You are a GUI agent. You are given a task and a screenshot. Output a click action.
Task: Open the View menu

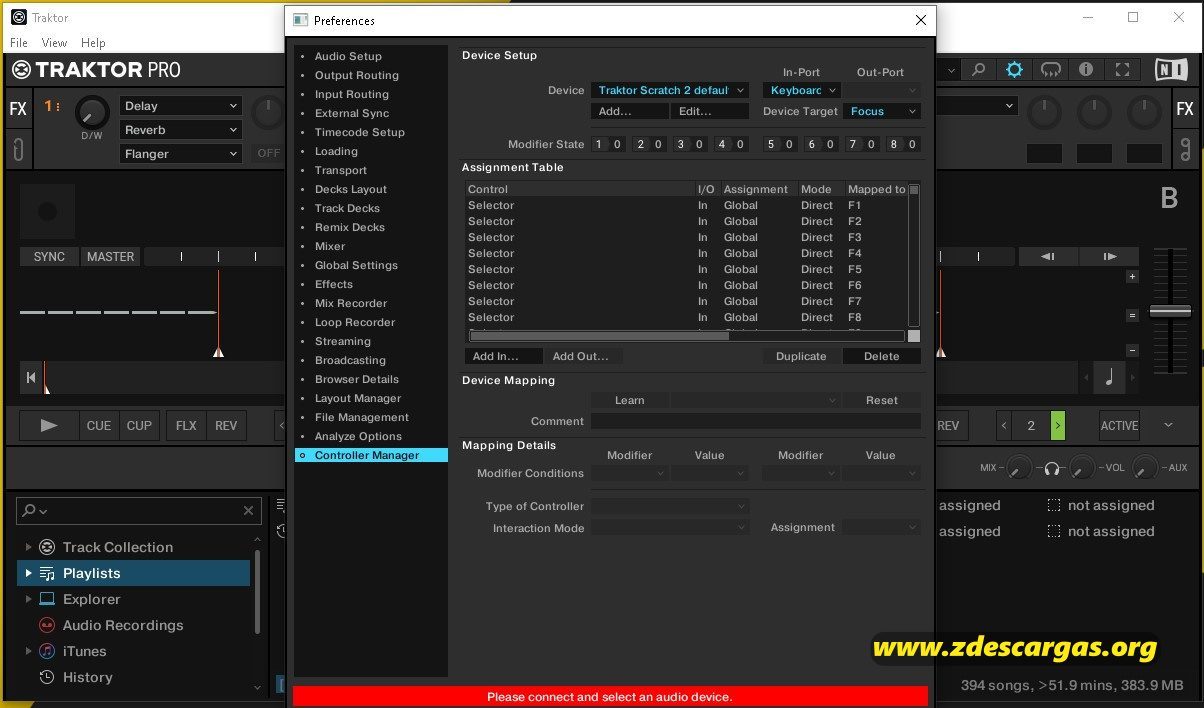(54, 43)
